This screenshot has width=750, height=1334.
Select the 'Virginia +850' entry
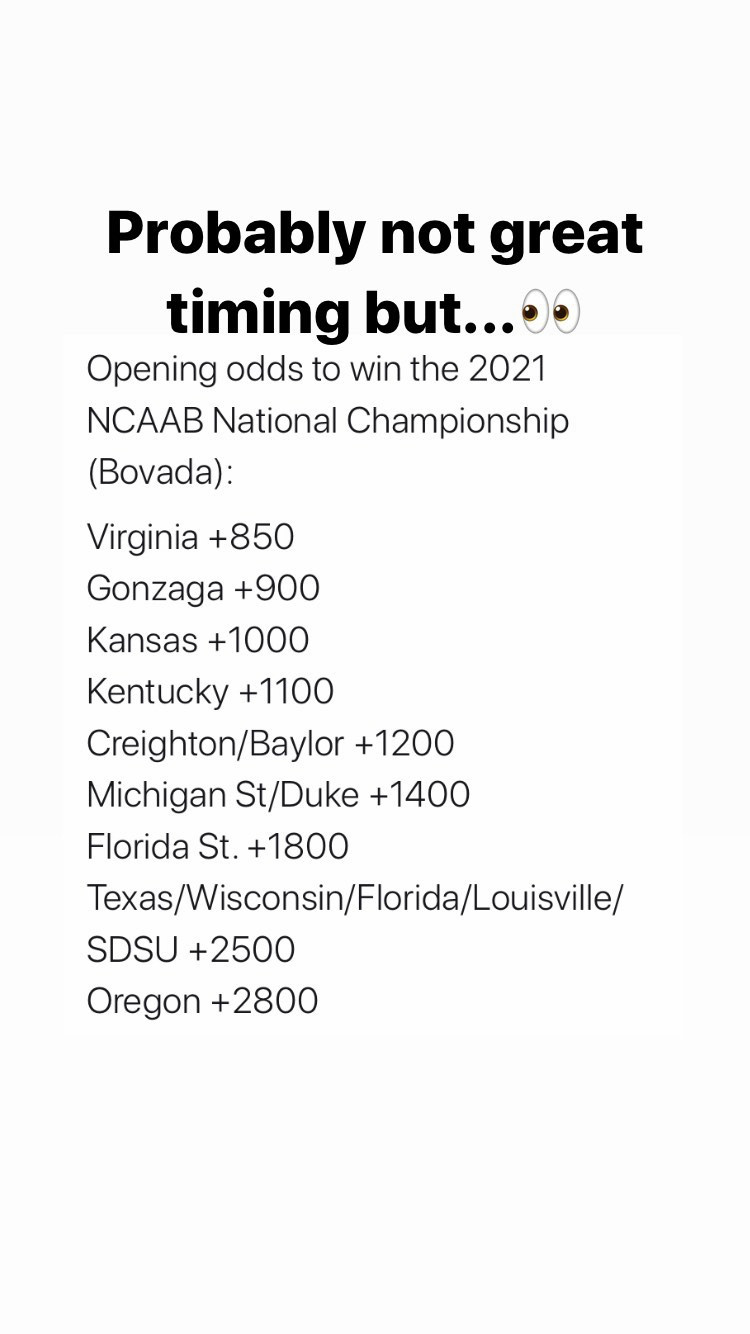point(191,537)
